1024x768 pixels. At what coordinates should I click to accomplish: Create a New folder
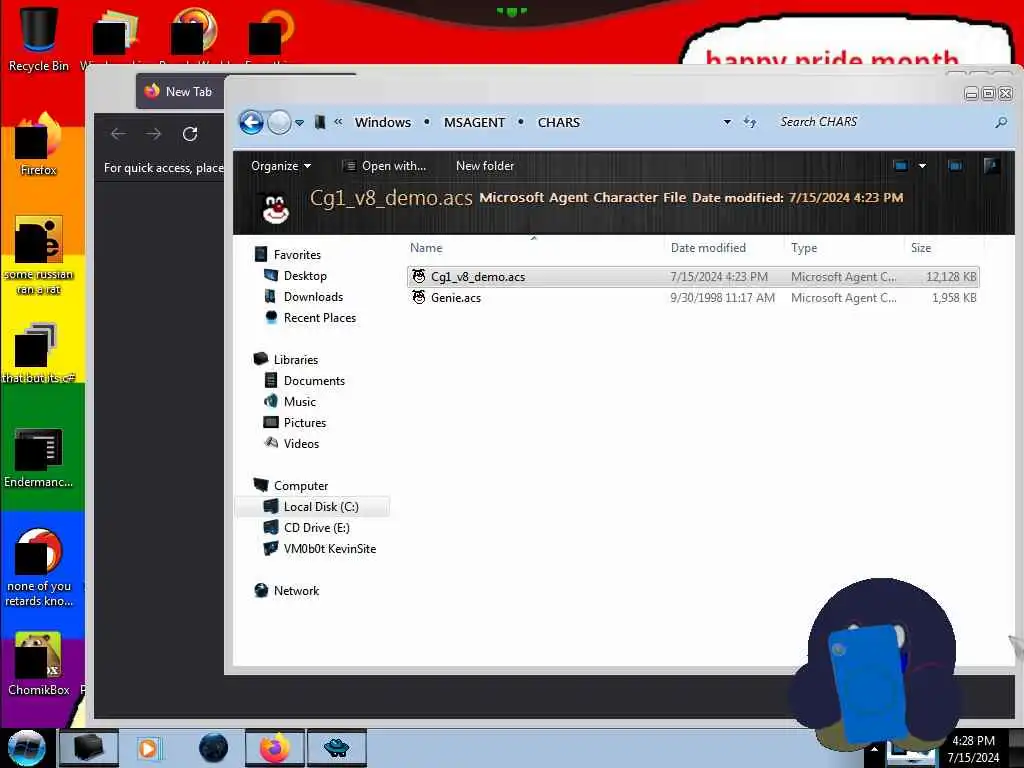click(485, 166)
